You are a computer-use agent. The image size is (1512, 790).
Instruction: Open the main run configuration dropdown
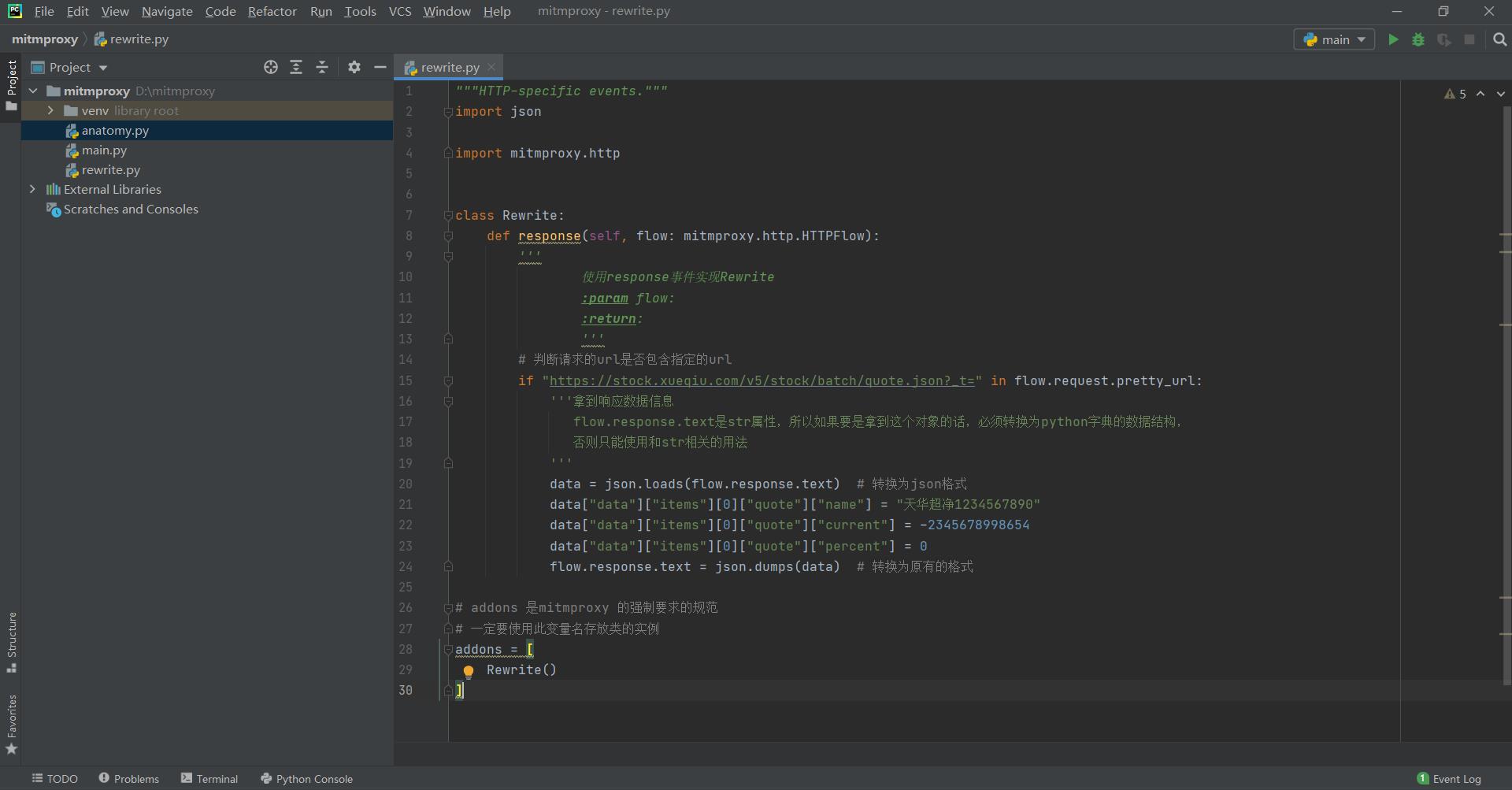1334,39
